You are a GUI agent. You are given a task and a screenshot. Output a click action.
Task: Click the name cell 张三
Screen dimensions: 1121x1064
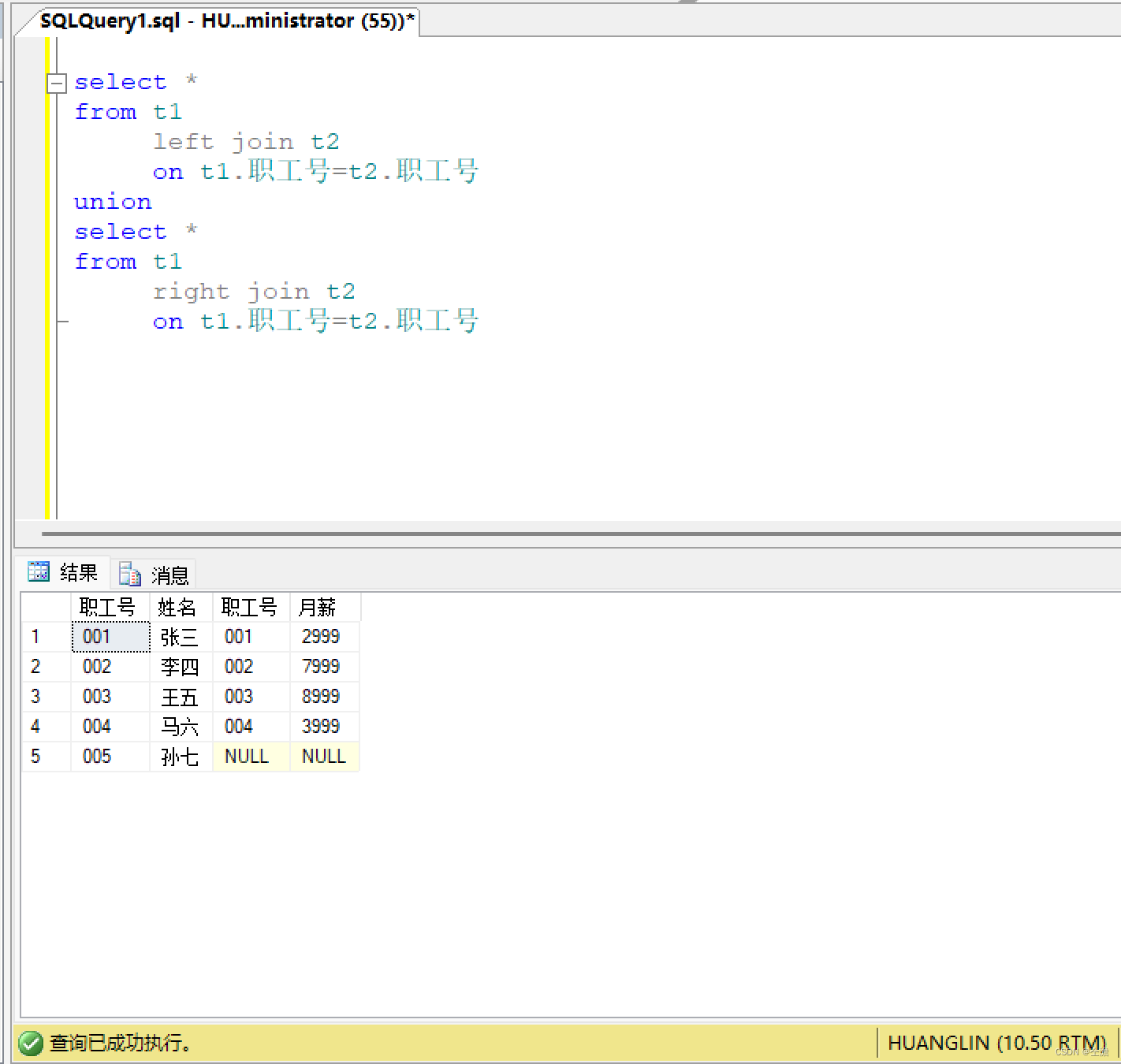pyautogui.click(x=181, y=637)
